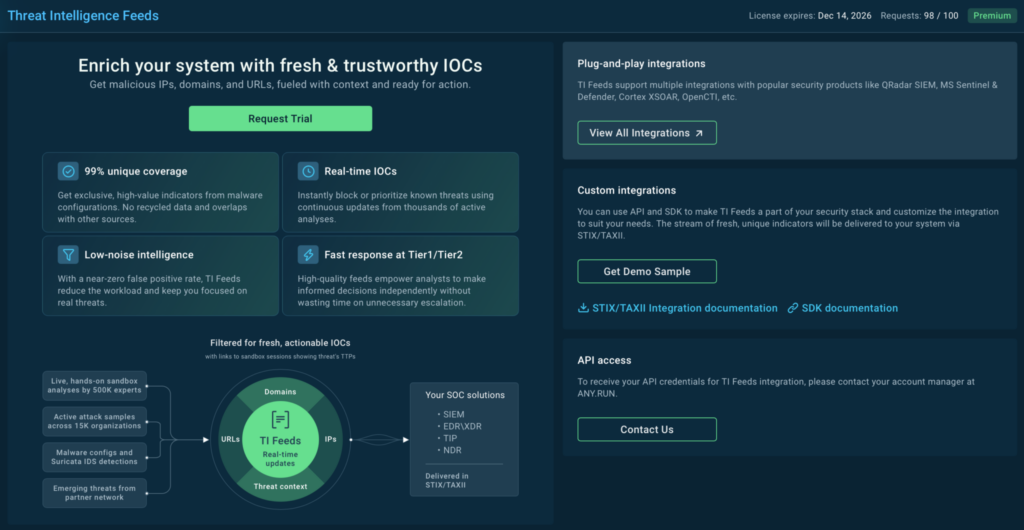Viewport: 1024px width, 530px height.
Task: Click the download icon beside STIX/TAXII documentation
Action: tap(583, 308)
